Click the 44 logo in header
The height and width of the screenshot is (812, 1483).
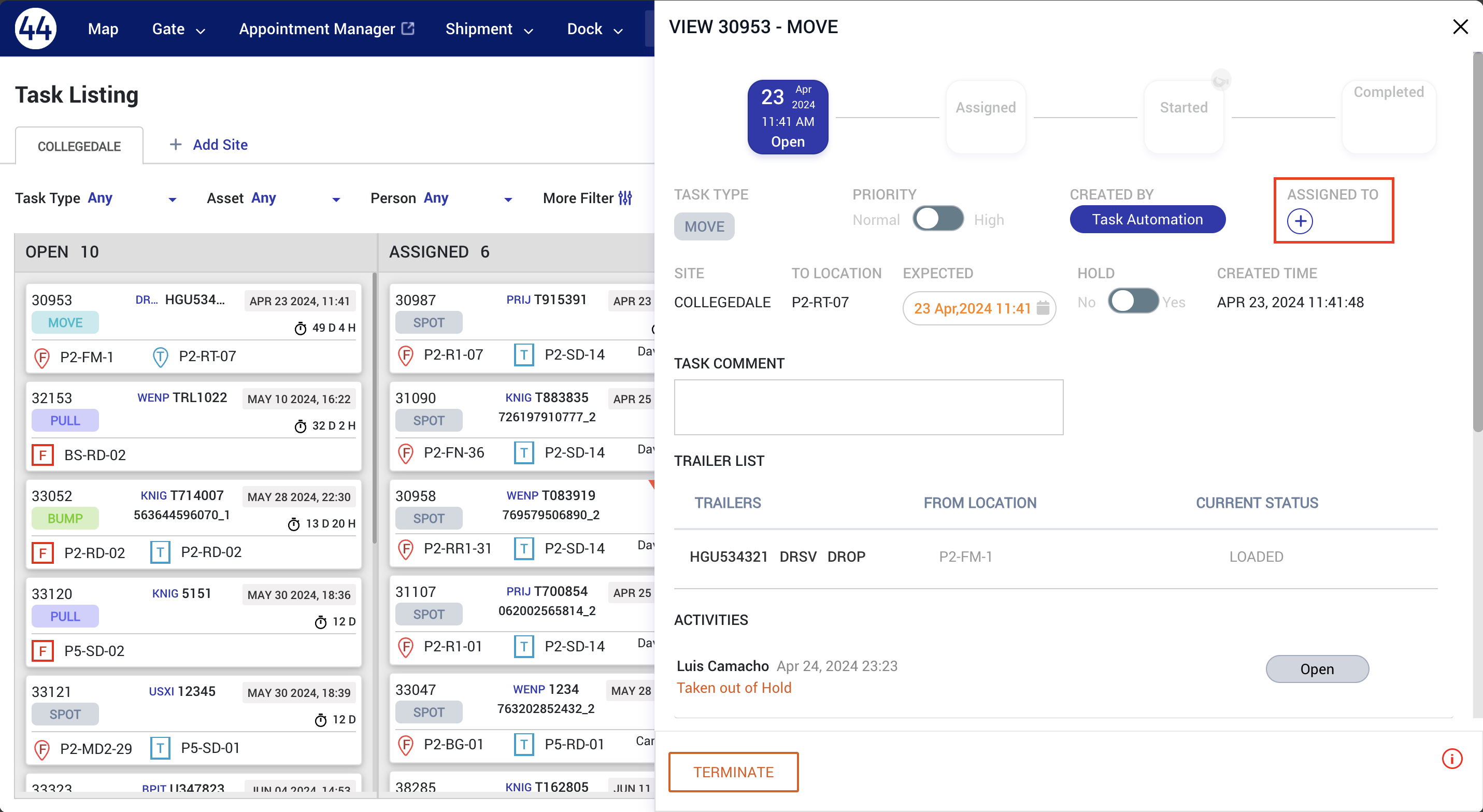pyautogui.click(x=36, y=28)
